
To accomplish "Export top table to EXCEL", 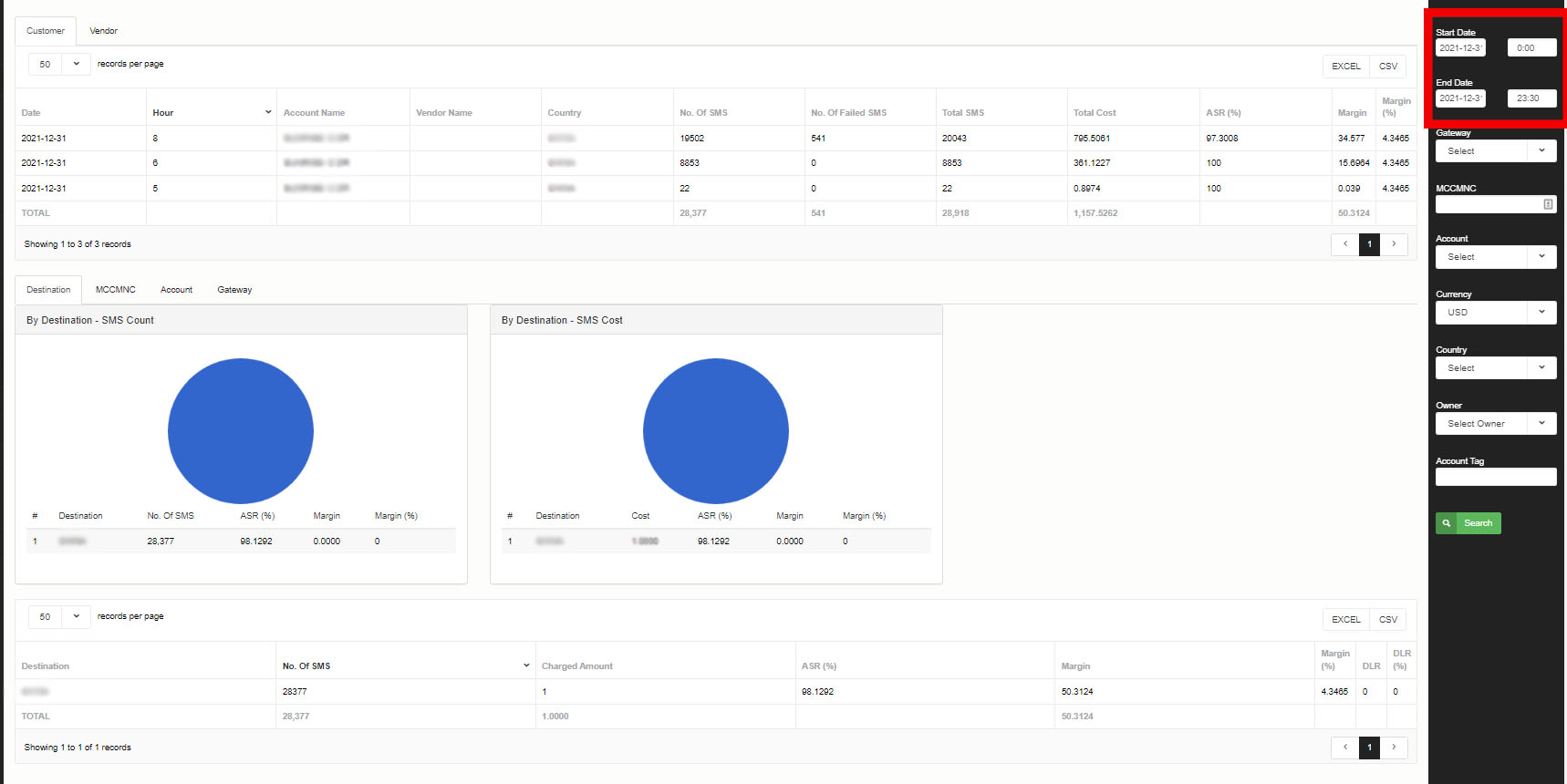I will (1346, 67).
